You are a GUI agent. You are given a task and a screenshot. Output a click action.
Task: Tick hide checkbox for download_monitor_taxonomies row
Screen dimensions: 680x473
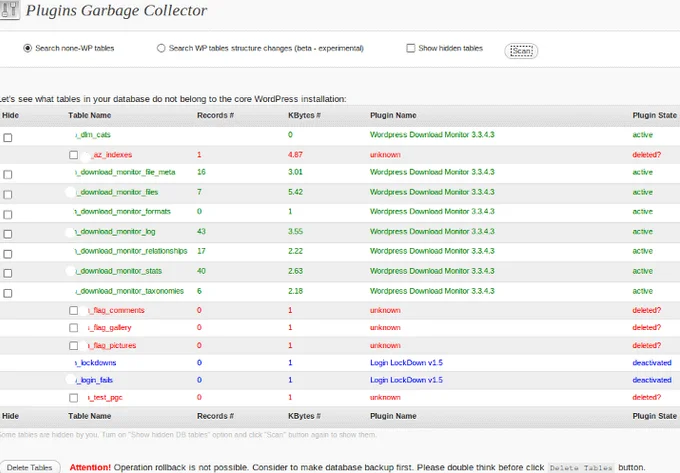(x=8, y=292)
